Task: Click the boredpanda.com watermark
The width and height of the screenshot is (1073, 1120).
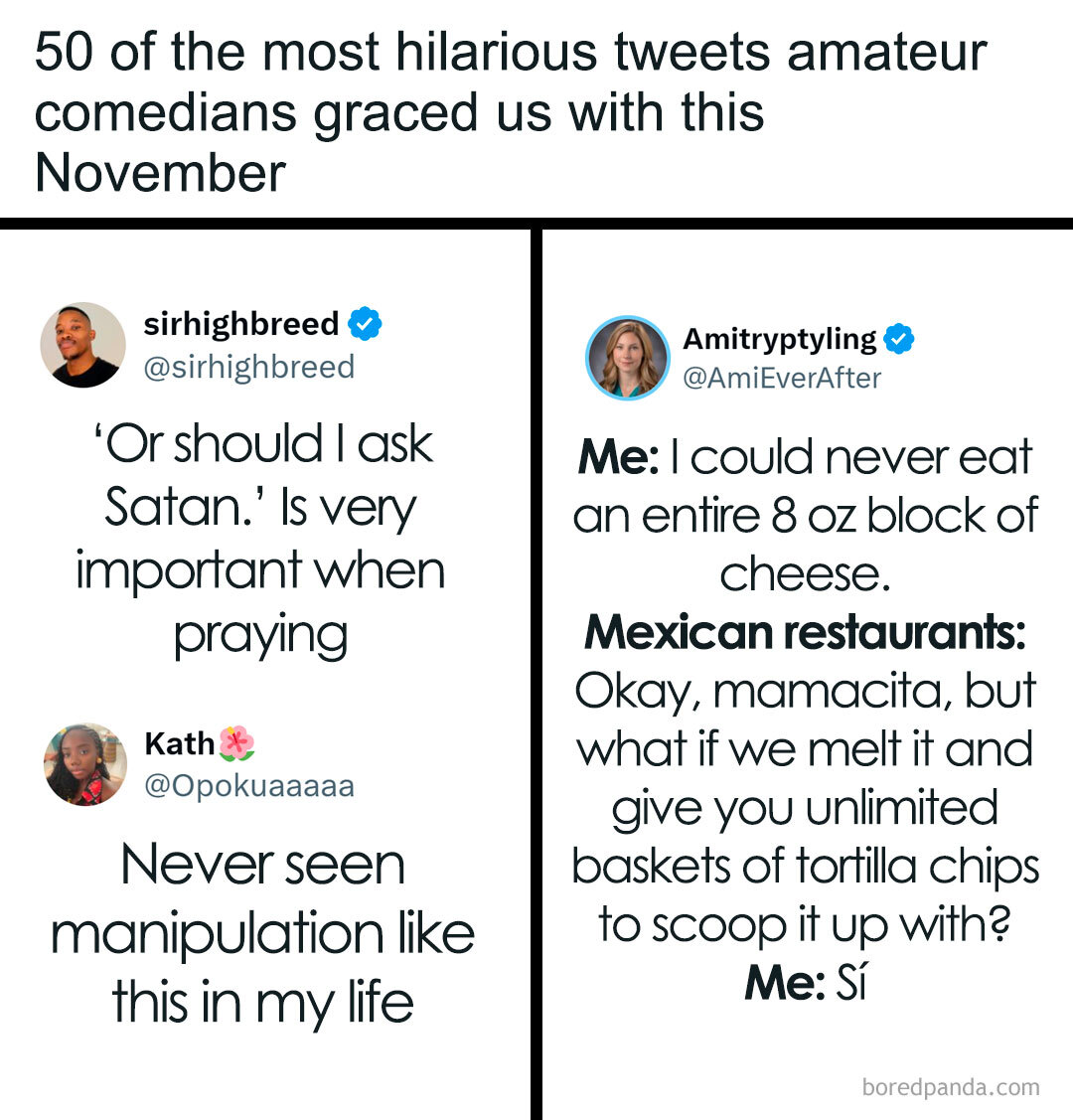Action: coord(951,1087)
